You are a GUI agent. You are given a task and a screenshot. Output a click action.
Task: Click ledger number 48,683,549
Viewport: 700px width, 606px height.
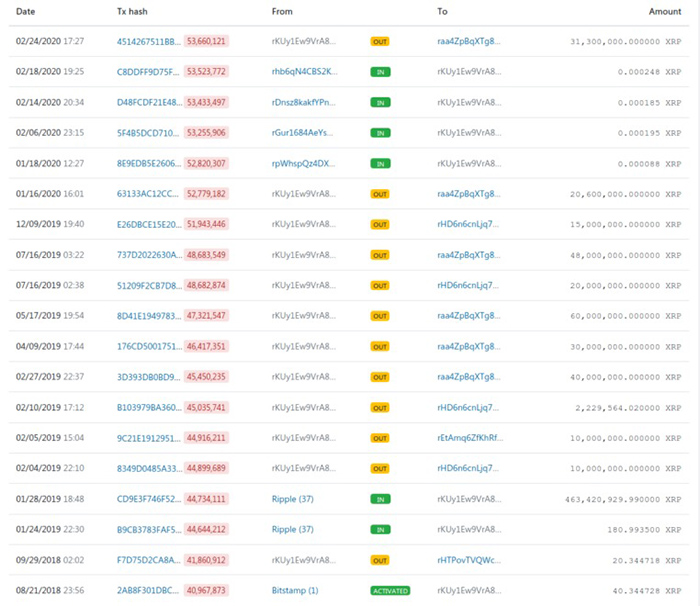point(206,255)
